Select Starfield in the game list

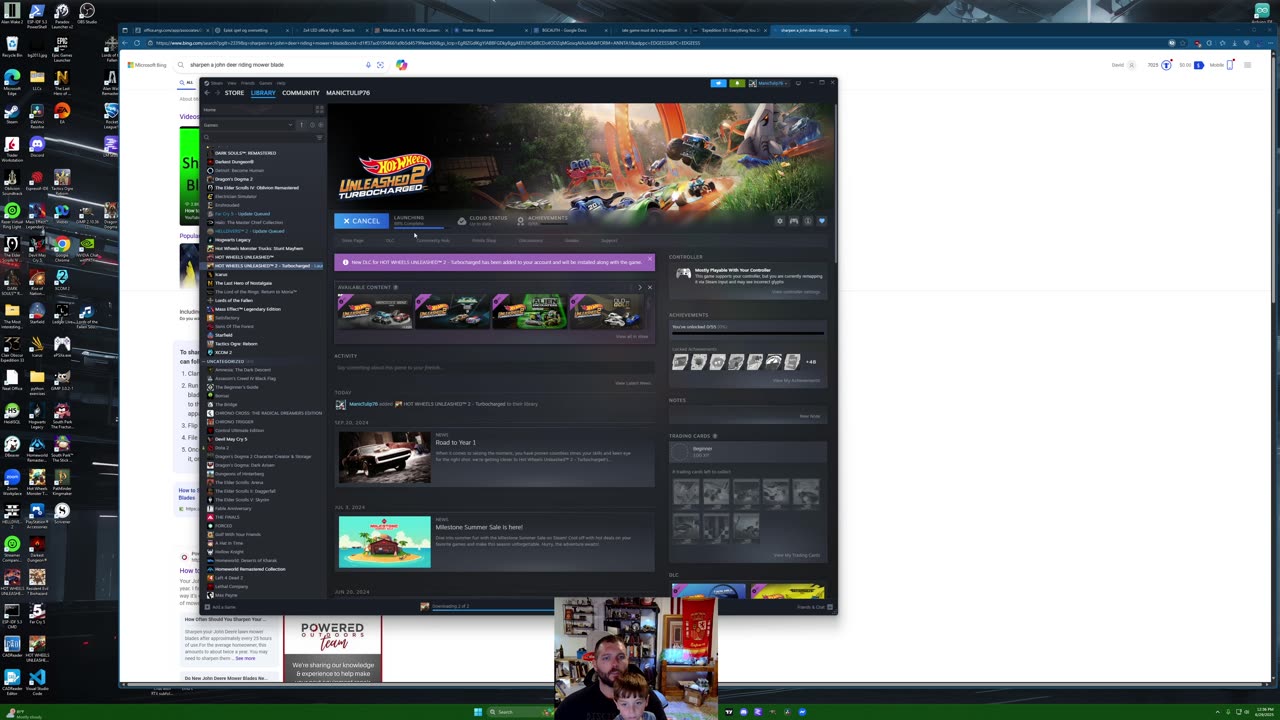point(224,335)
